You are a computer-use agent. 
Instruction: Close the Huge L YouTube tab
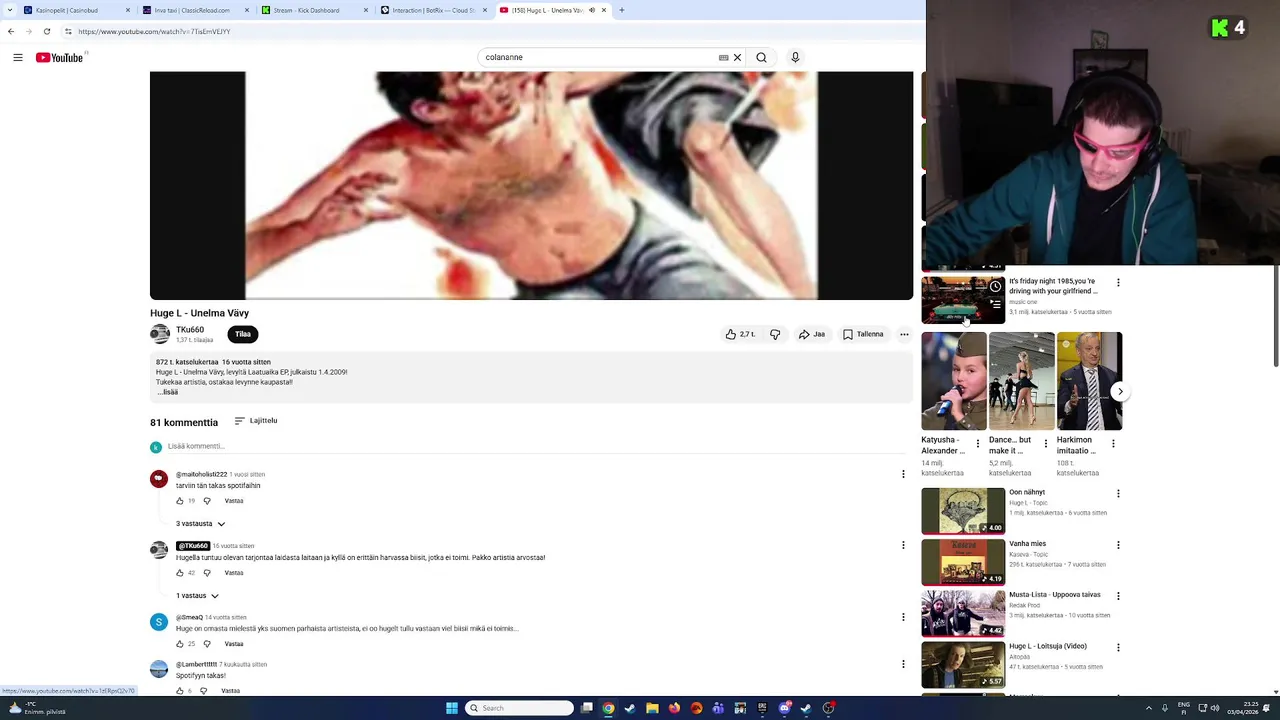603,10
